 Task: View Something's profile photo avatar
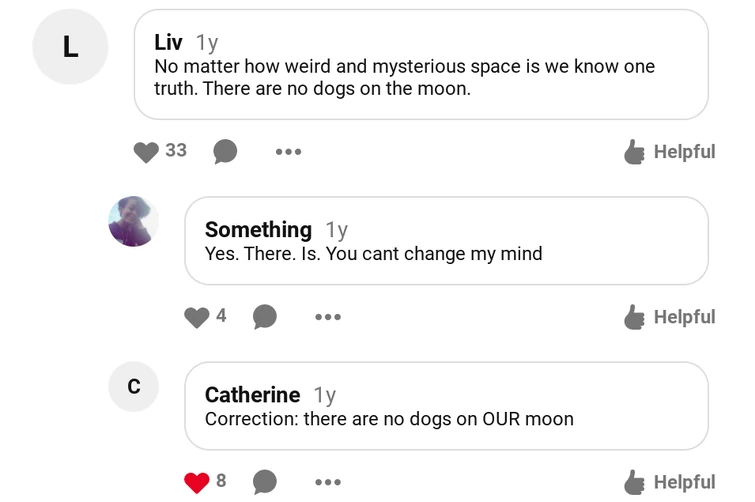pos(133,221)
